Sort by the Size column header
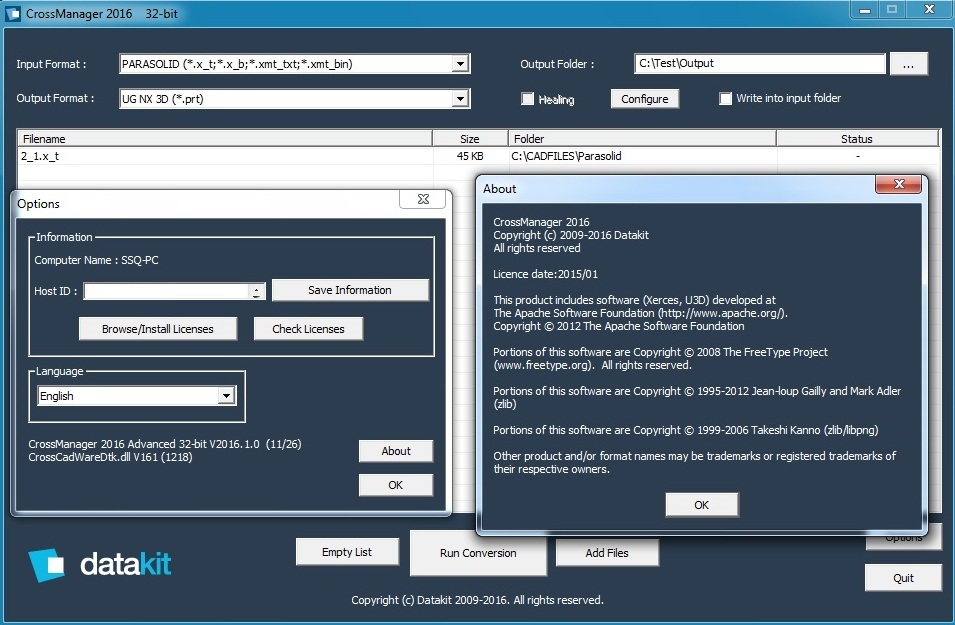 coord(470,139)
